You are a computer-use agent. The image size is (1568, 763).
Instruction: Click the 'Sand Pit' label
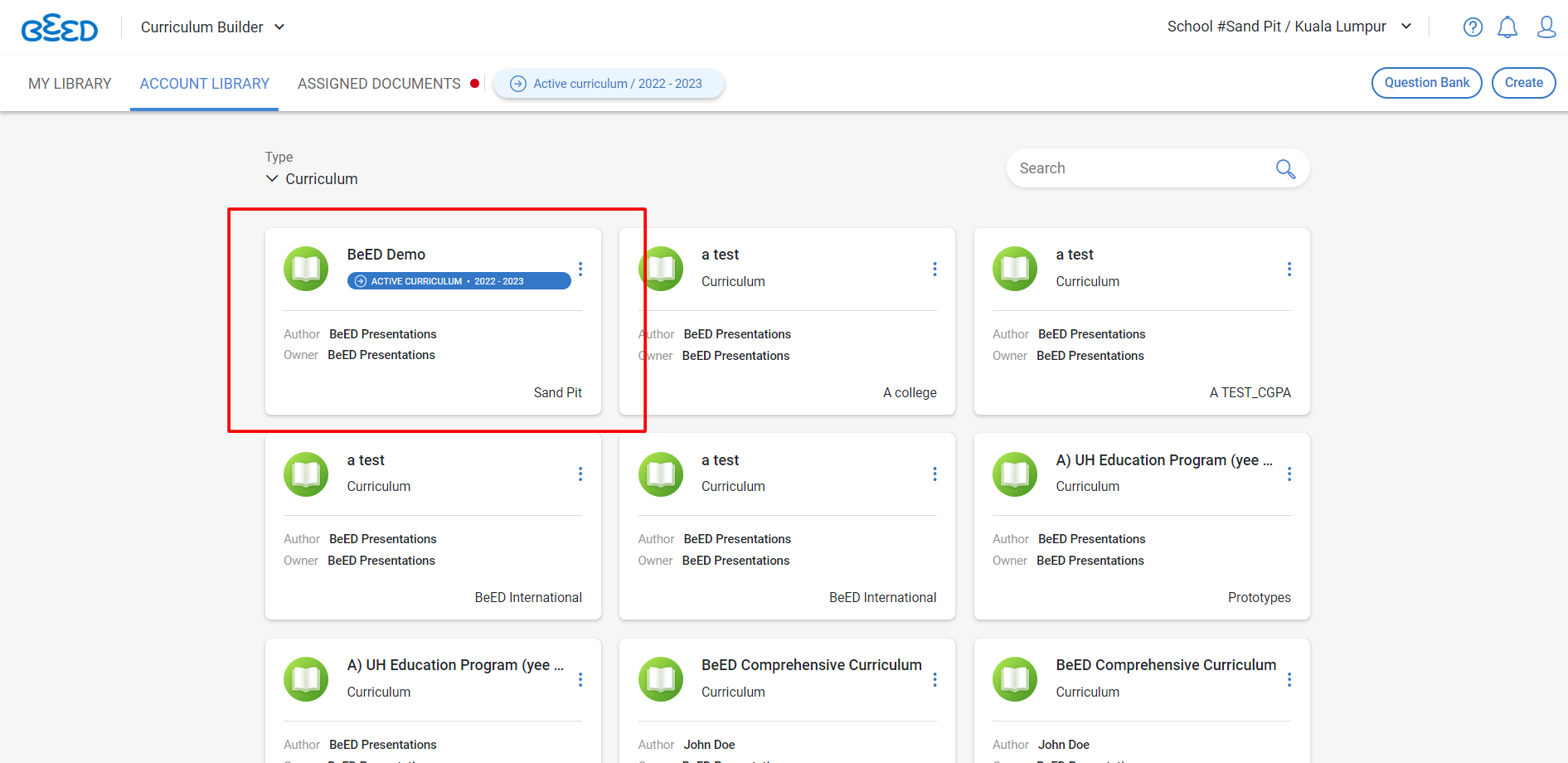(x=558, y=392)
